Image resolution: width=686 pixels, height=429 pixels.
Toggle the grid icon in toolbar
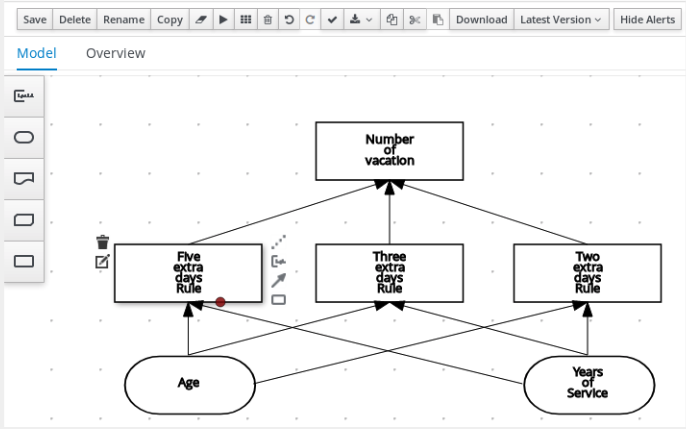coord(245,20)
